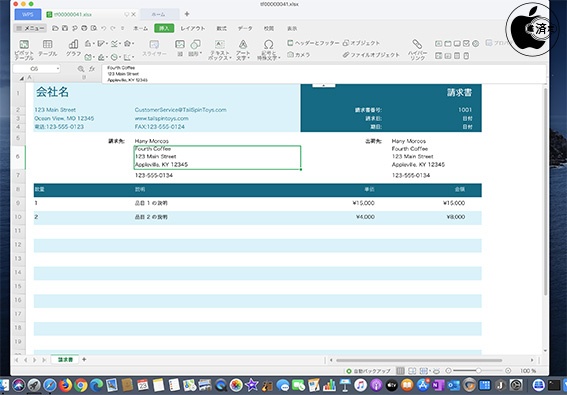Select the 会社名 company name cell
The image size is (567, 395).
(x=52, y=92)
